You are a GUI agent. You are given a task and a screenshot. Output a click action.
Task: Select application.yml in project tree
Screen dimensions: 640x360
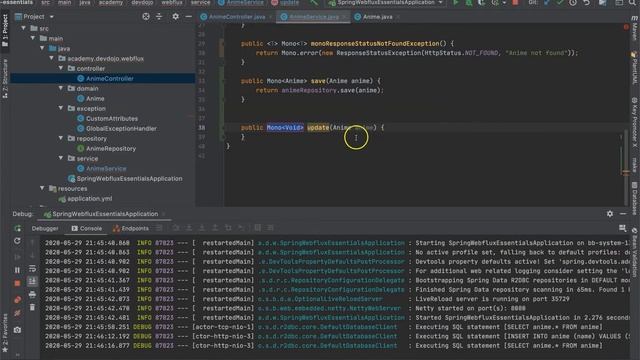pos(85,199)
